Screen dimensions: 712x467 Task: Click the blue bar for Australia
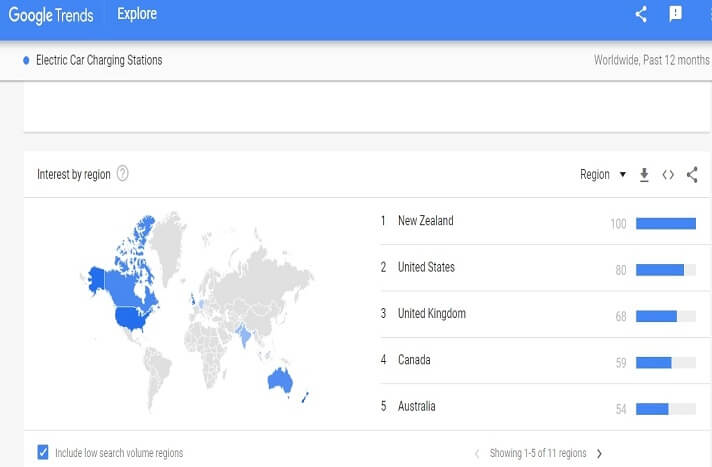click(652, 408)
